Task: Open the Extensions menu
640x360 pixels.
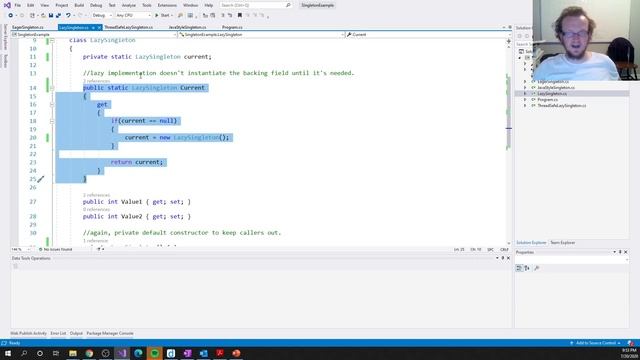Action: 167,5
